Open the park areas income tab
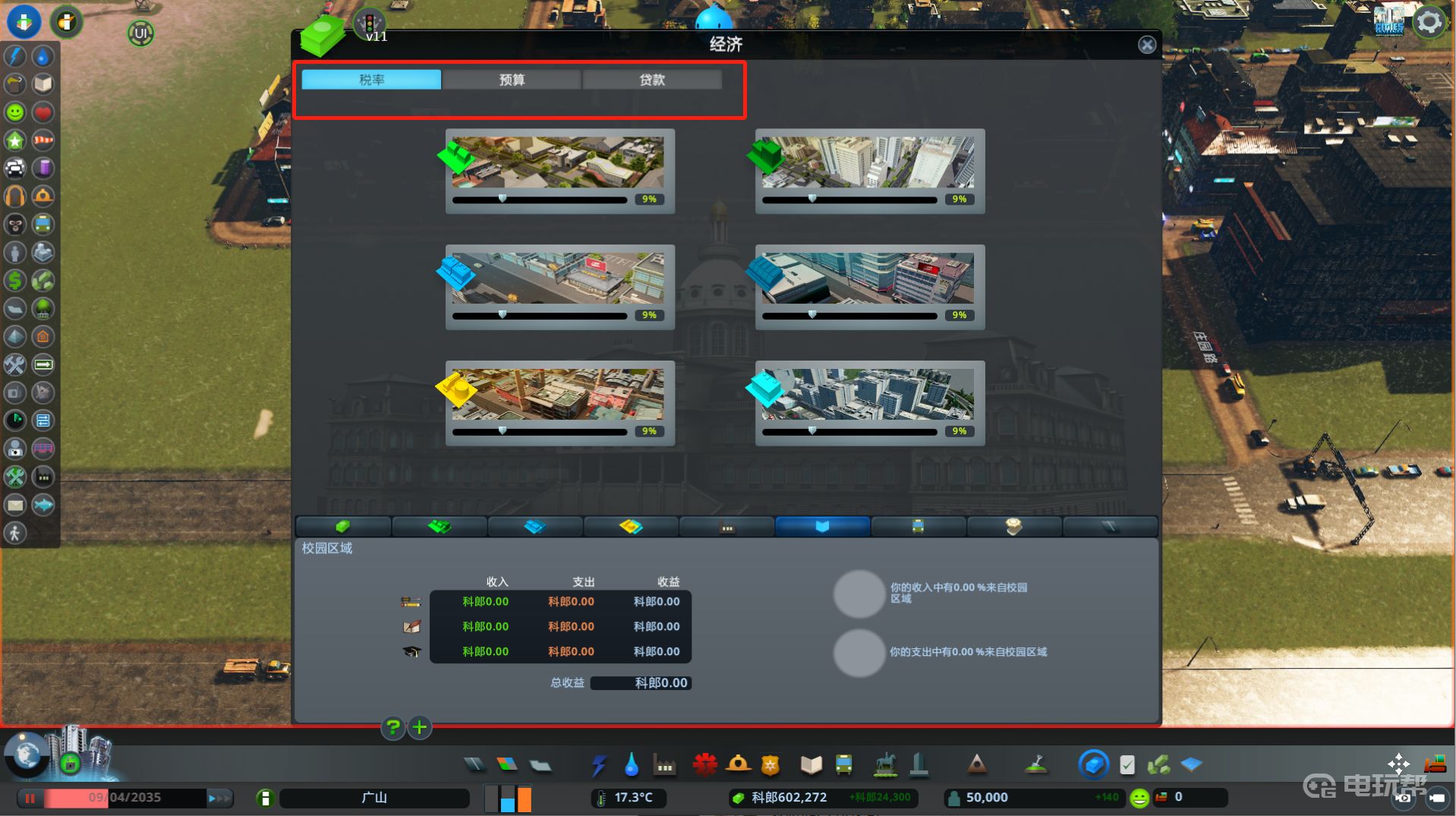The image size is (1456, 816). click(x=1013, y=526)
